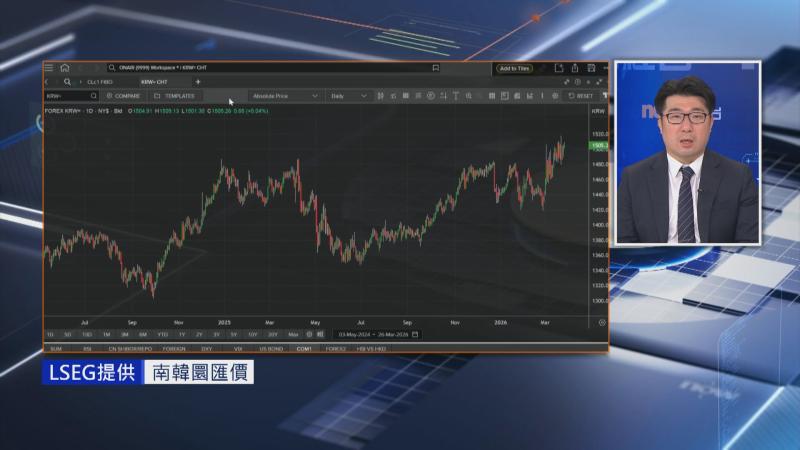Click the home icon in the top bar
Screen dimensions: 800x450
tap(64, 68)
